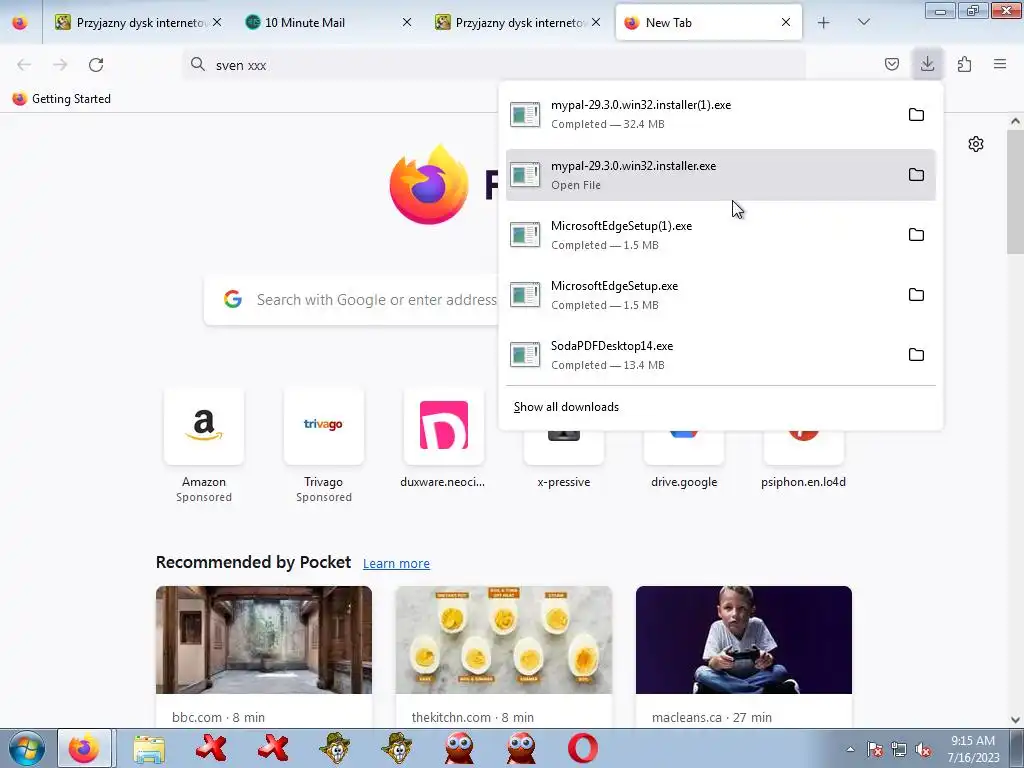Show hidden tray icons arrow
This screenshot has height=768, width=1024.
click(x=850, y=748)
